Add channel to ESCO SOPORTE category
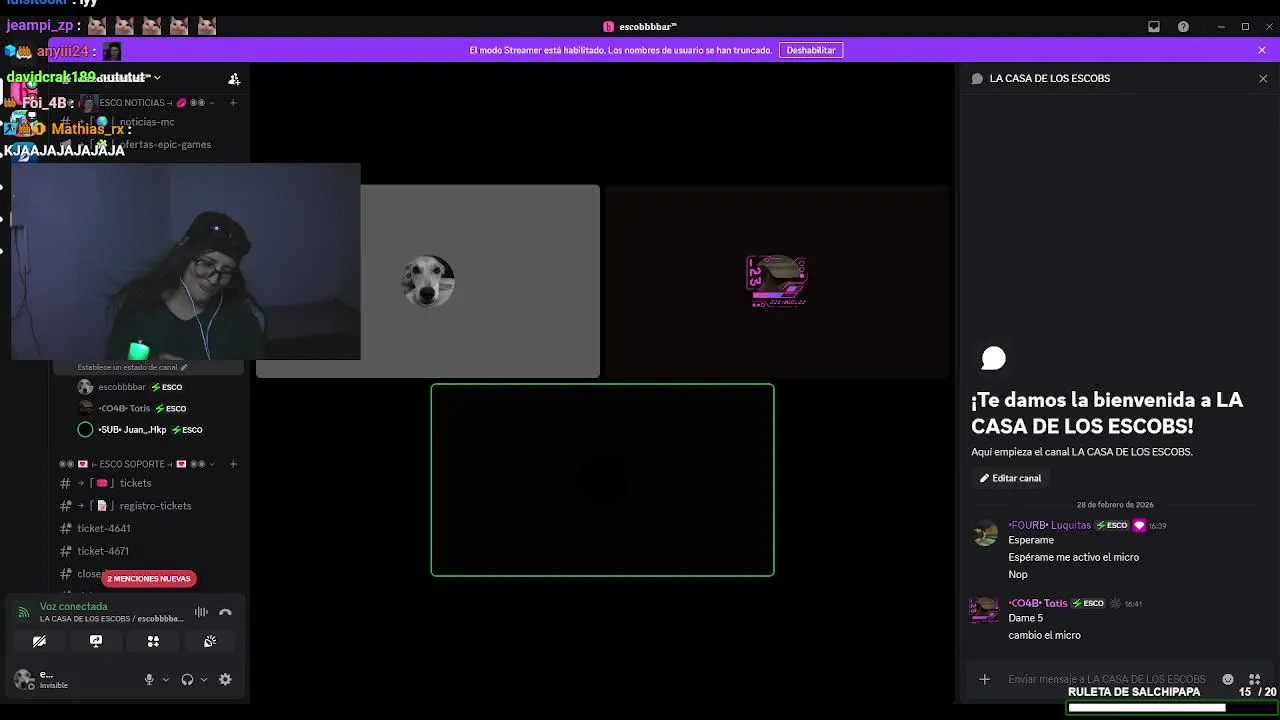The height and width of the screenshot is (720, 1280). click(x=233, y=464)
